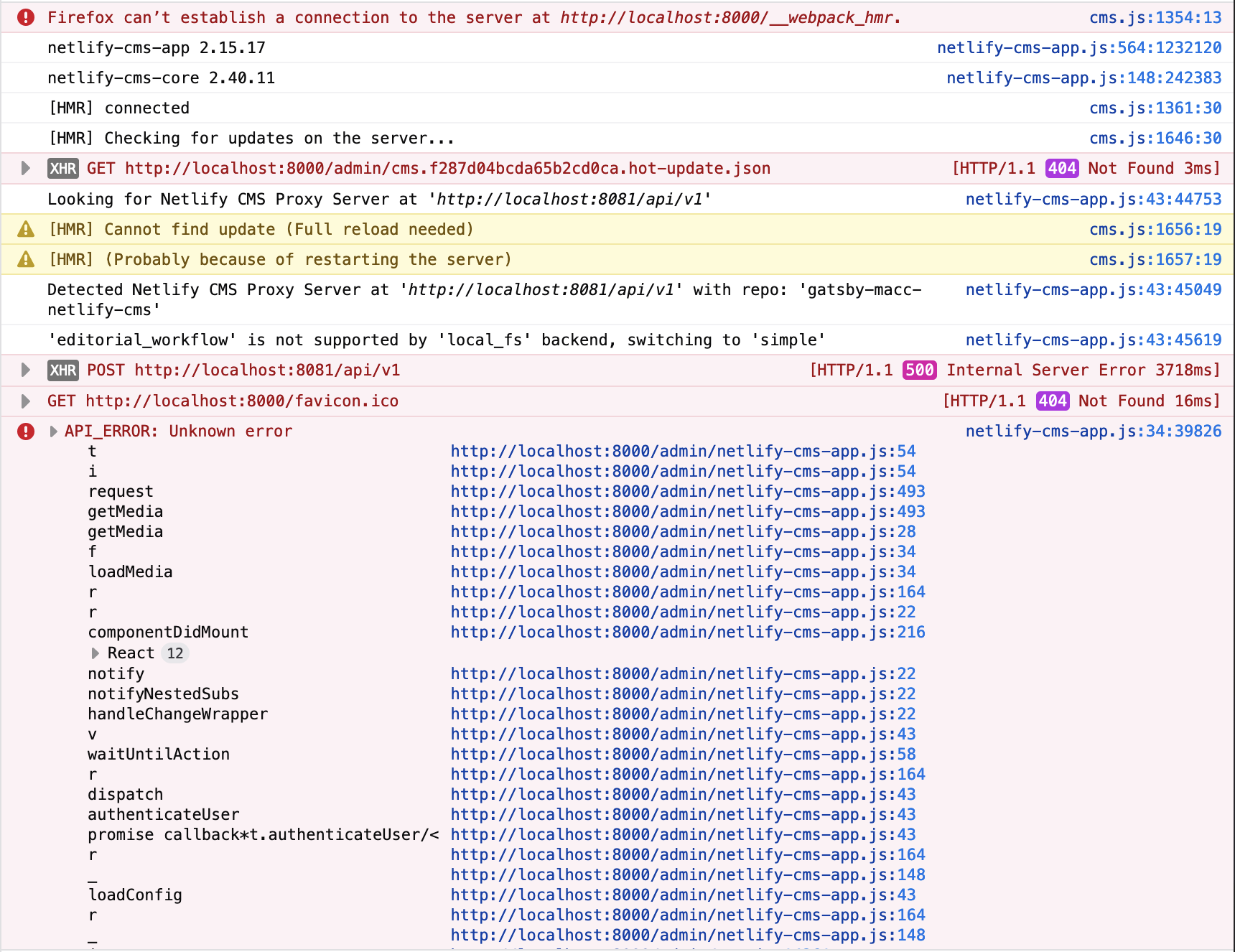Click the 500 status badge on the POST request
The image size is (1235, 952).
[x=919, y=370]
